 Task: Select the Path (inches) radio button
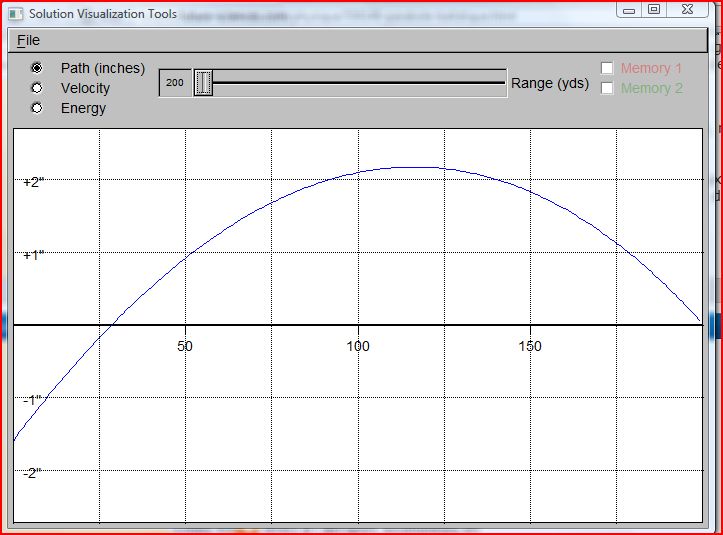coord(36,68)
